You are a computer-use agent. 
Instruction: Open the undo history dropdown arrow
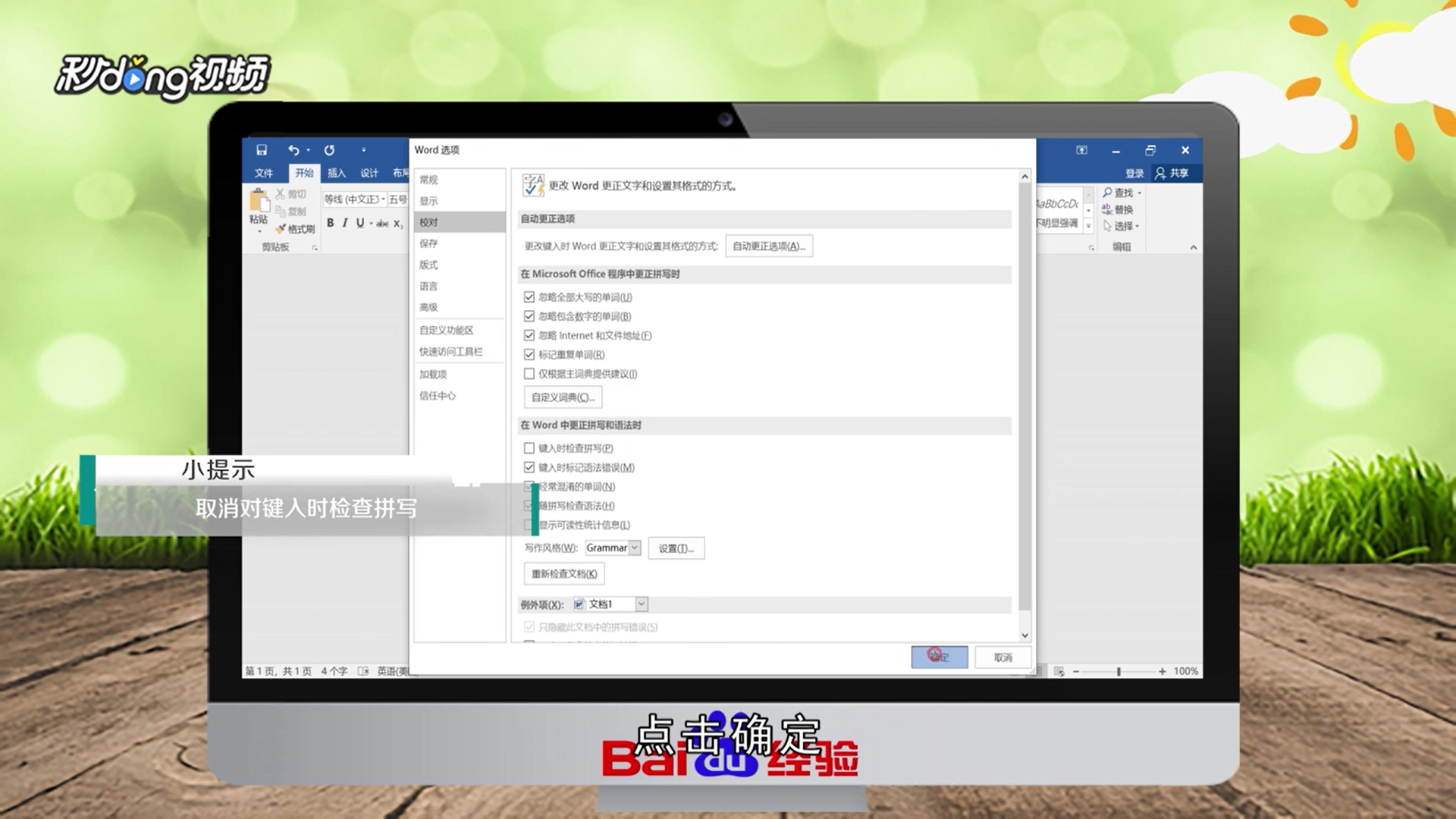[308, 150]
